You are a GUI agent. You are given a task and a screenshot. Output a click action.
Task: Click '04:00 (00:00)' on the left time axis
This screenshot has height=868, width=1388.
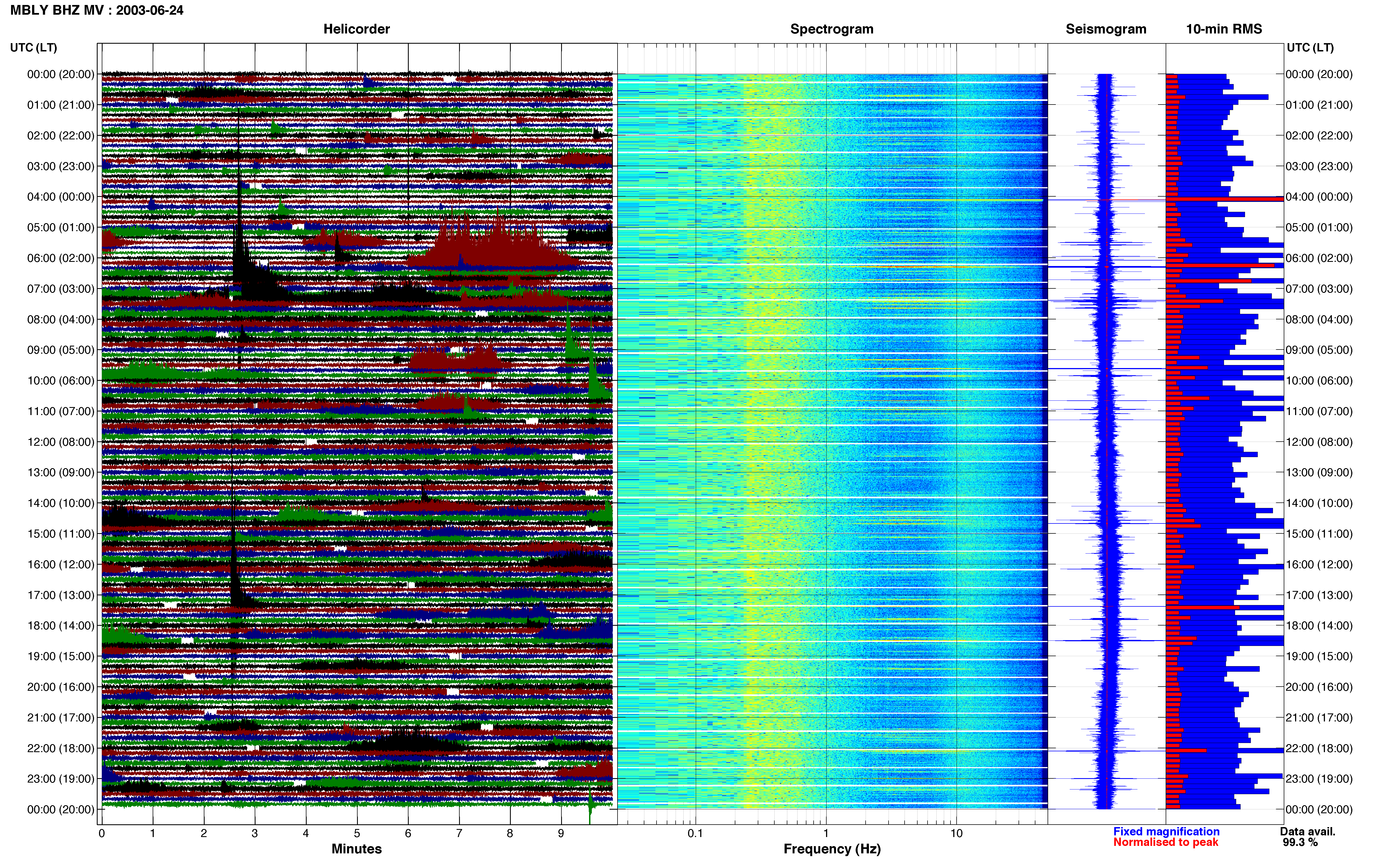click(61, 197)
